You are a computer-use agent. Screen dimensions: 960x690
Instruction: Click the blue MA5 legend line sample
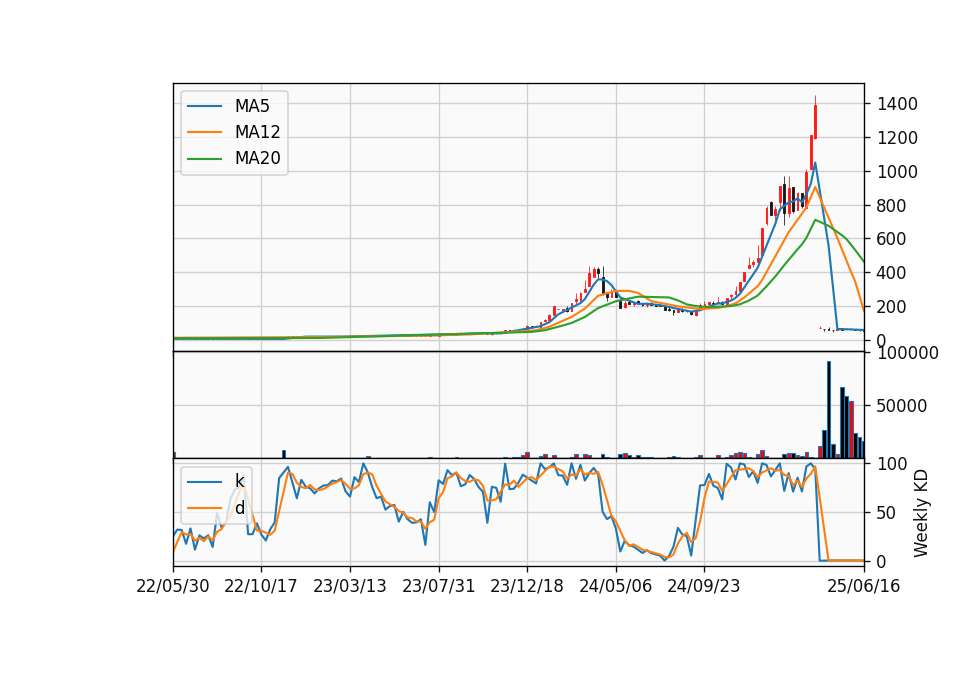click(204, 107)
